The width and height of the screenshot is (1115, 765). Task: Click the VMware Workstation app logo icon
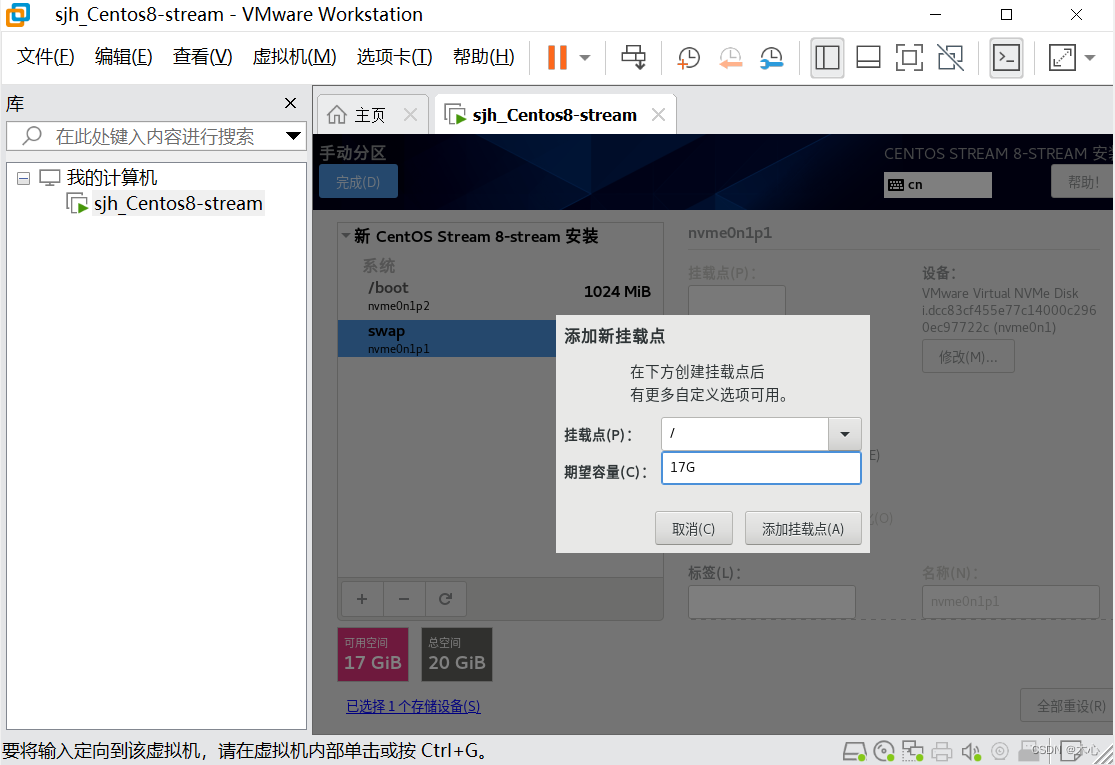[x=18, y=15]
